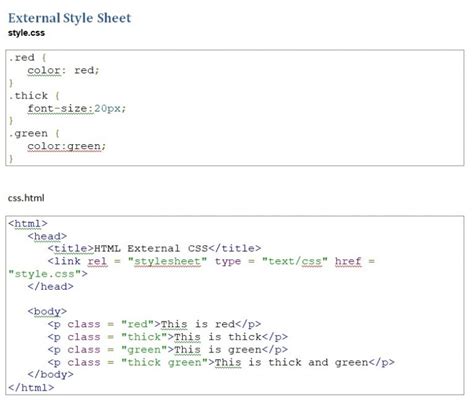Click the "css.html" file name label
474x403 pixels.
click(26, 198)
